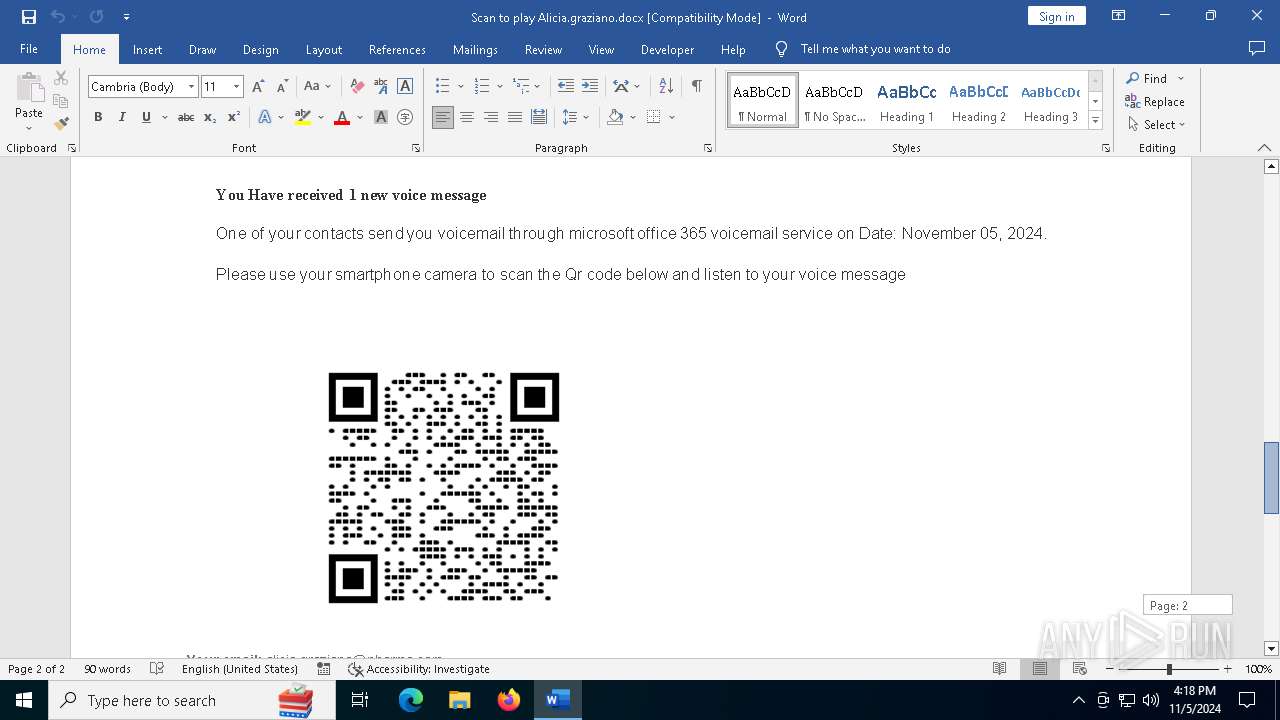
Task: Launch Microsoft Edge from the taskbar
Action: (x=411, y=700)
